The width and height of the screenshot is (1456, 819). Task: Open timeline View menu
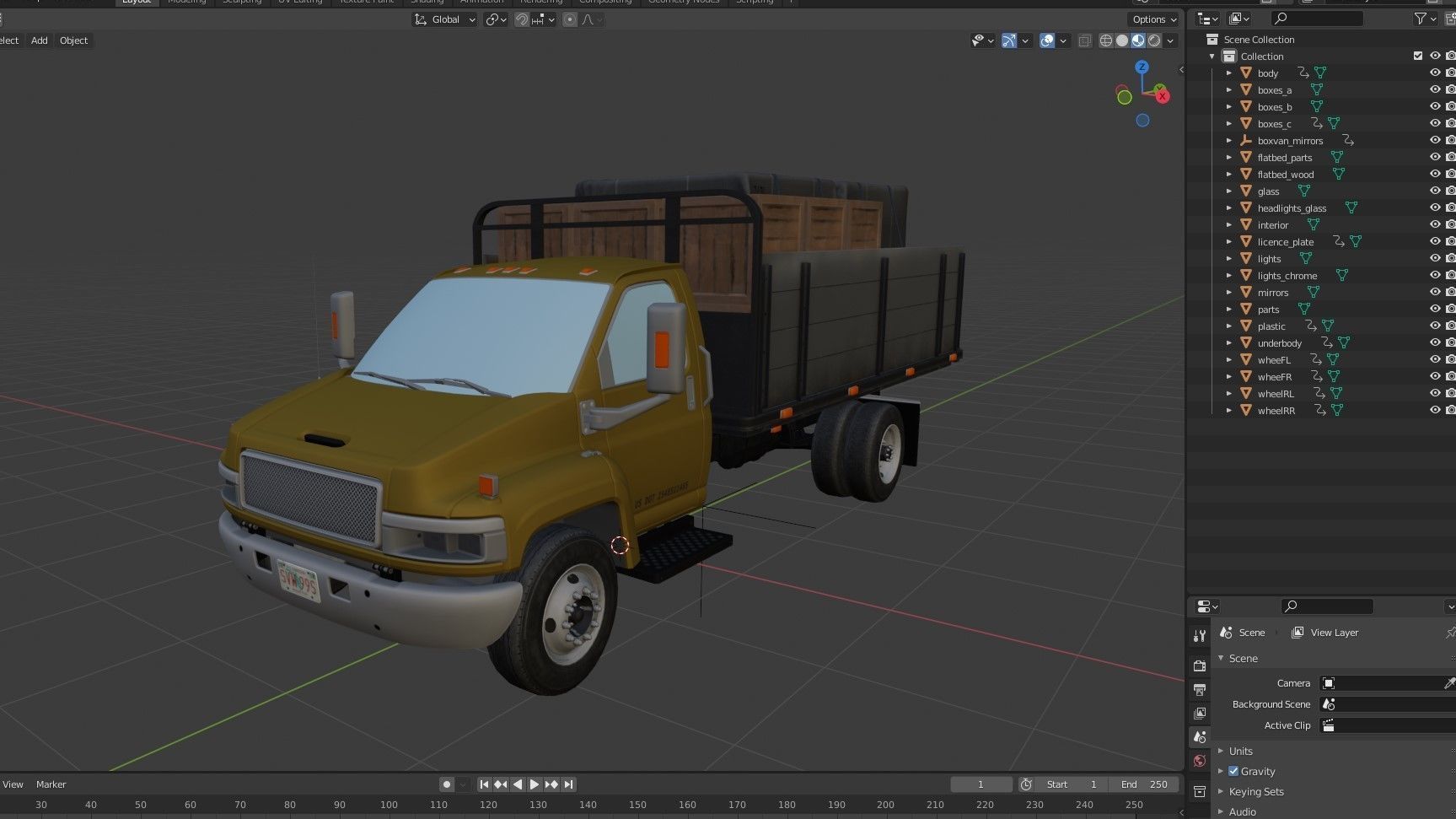point(13,784)
